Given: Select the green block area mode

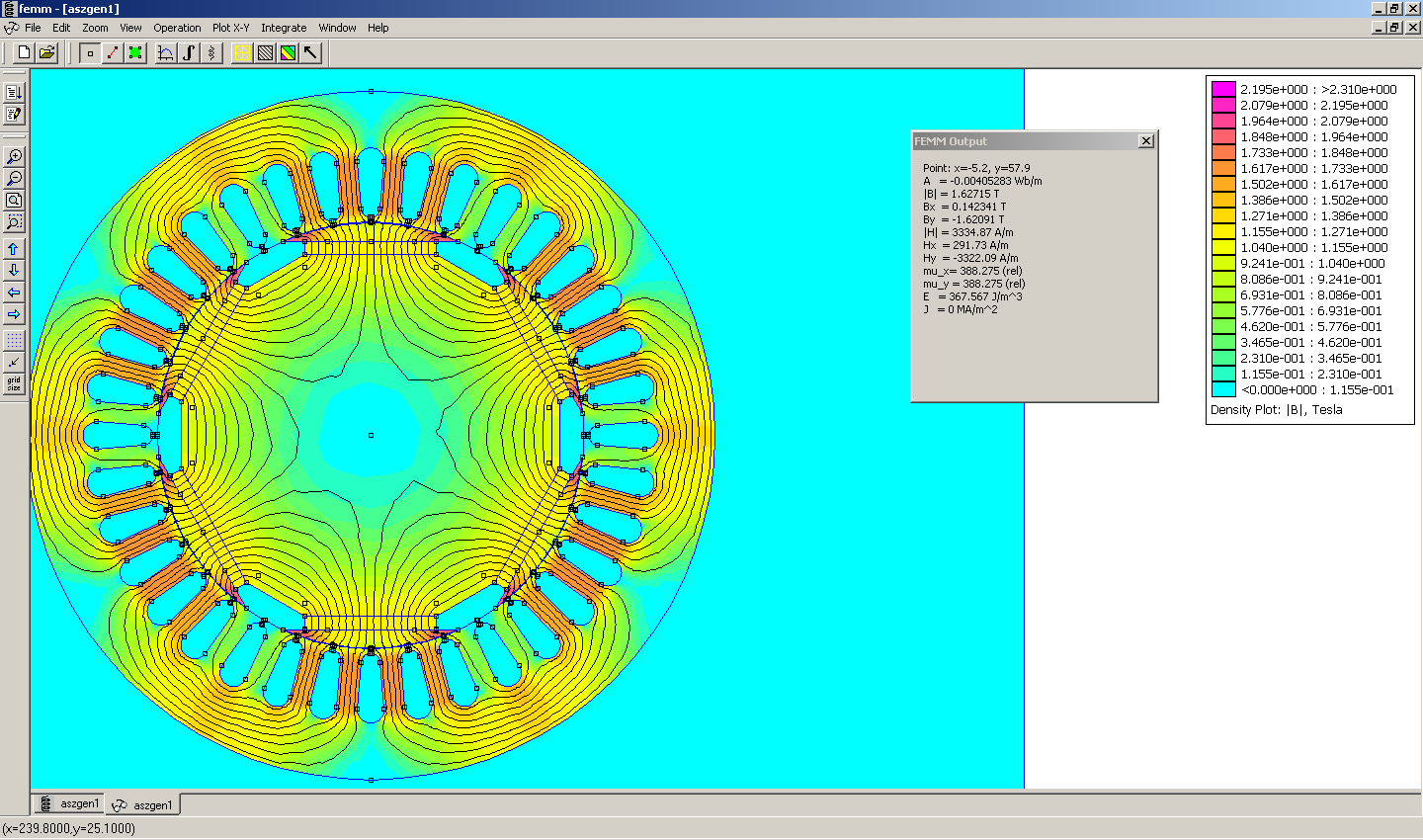Looking at the screenshot, I should [135, 53].
